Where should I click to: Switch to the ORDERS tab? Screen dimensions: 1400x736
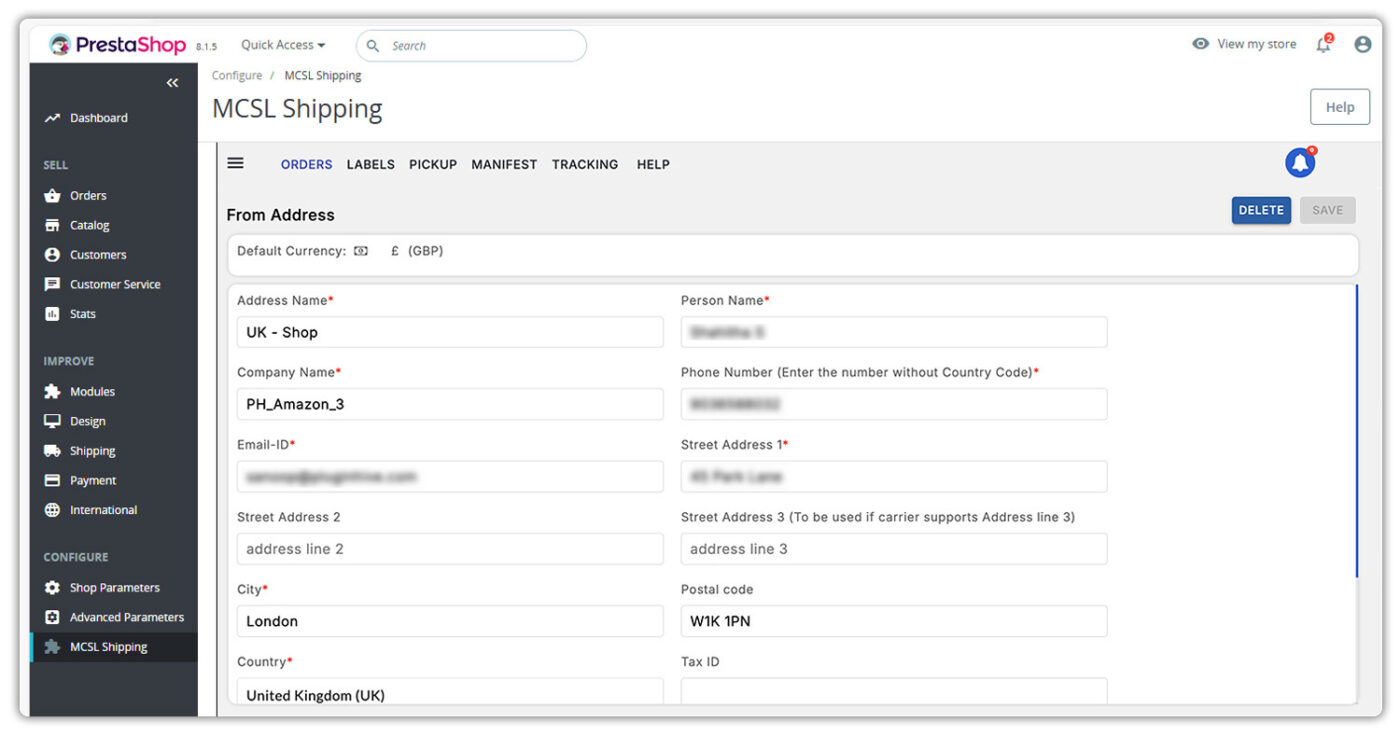[x=306, y=164]
